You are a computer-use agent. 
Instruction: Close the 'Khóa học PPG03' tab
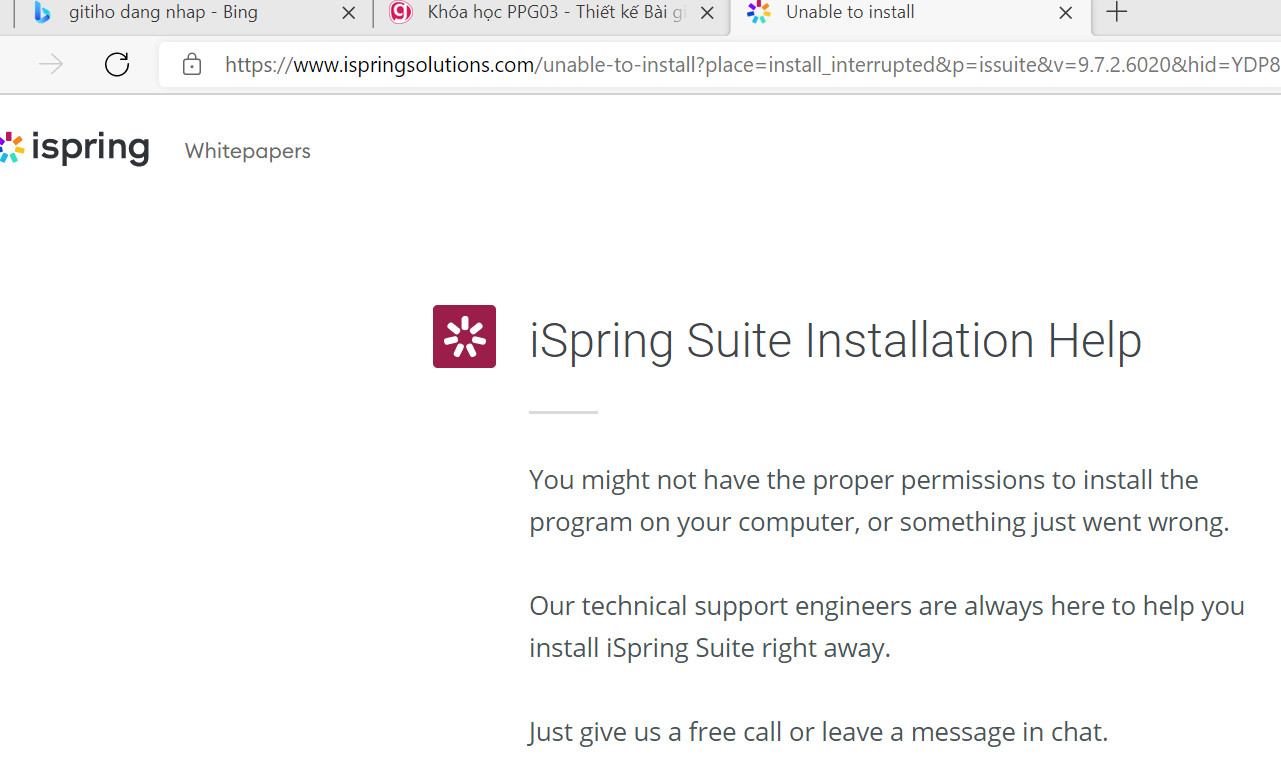[707, 13]
